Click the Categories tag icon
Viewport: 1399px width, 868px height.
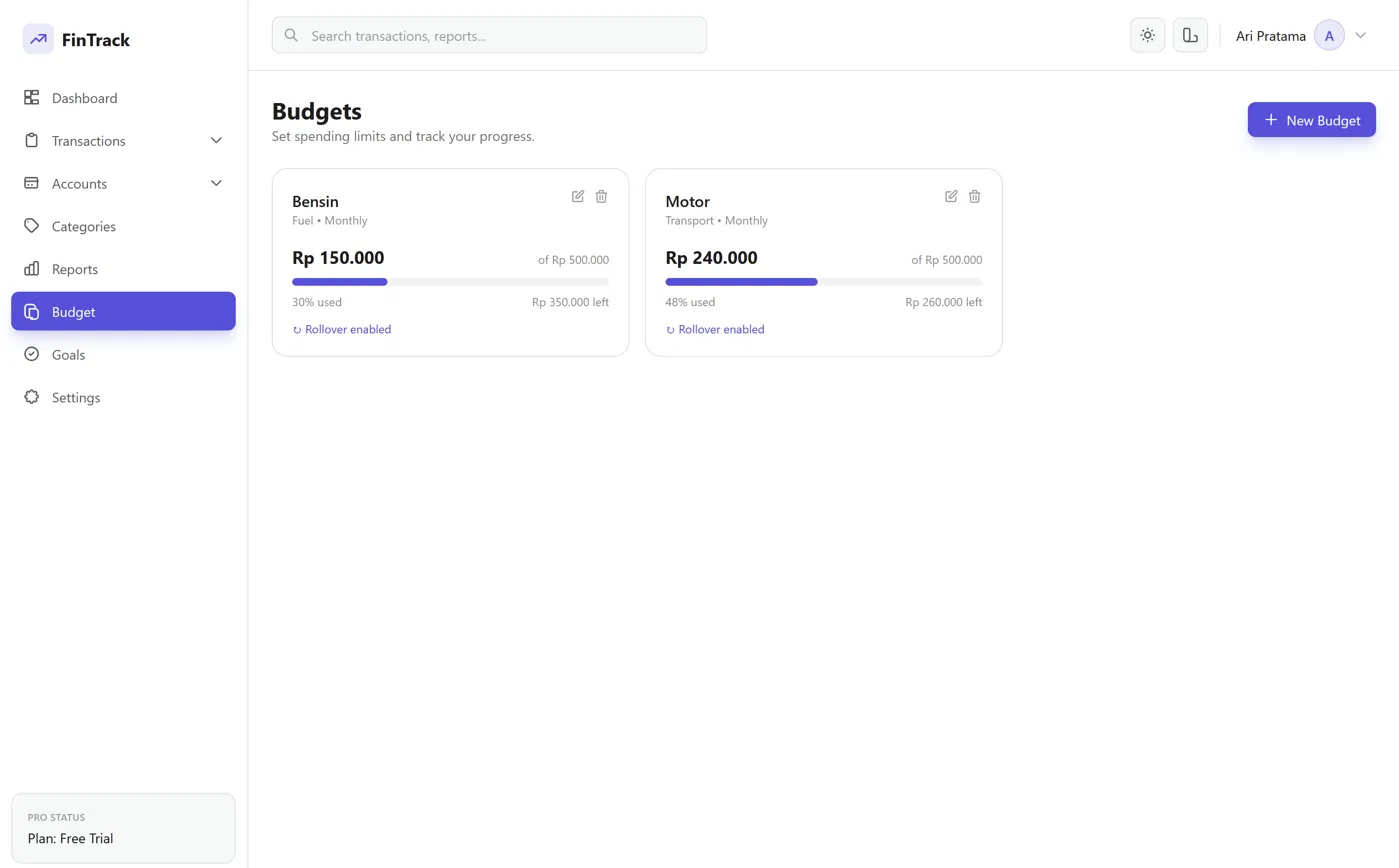coord(31,226)
